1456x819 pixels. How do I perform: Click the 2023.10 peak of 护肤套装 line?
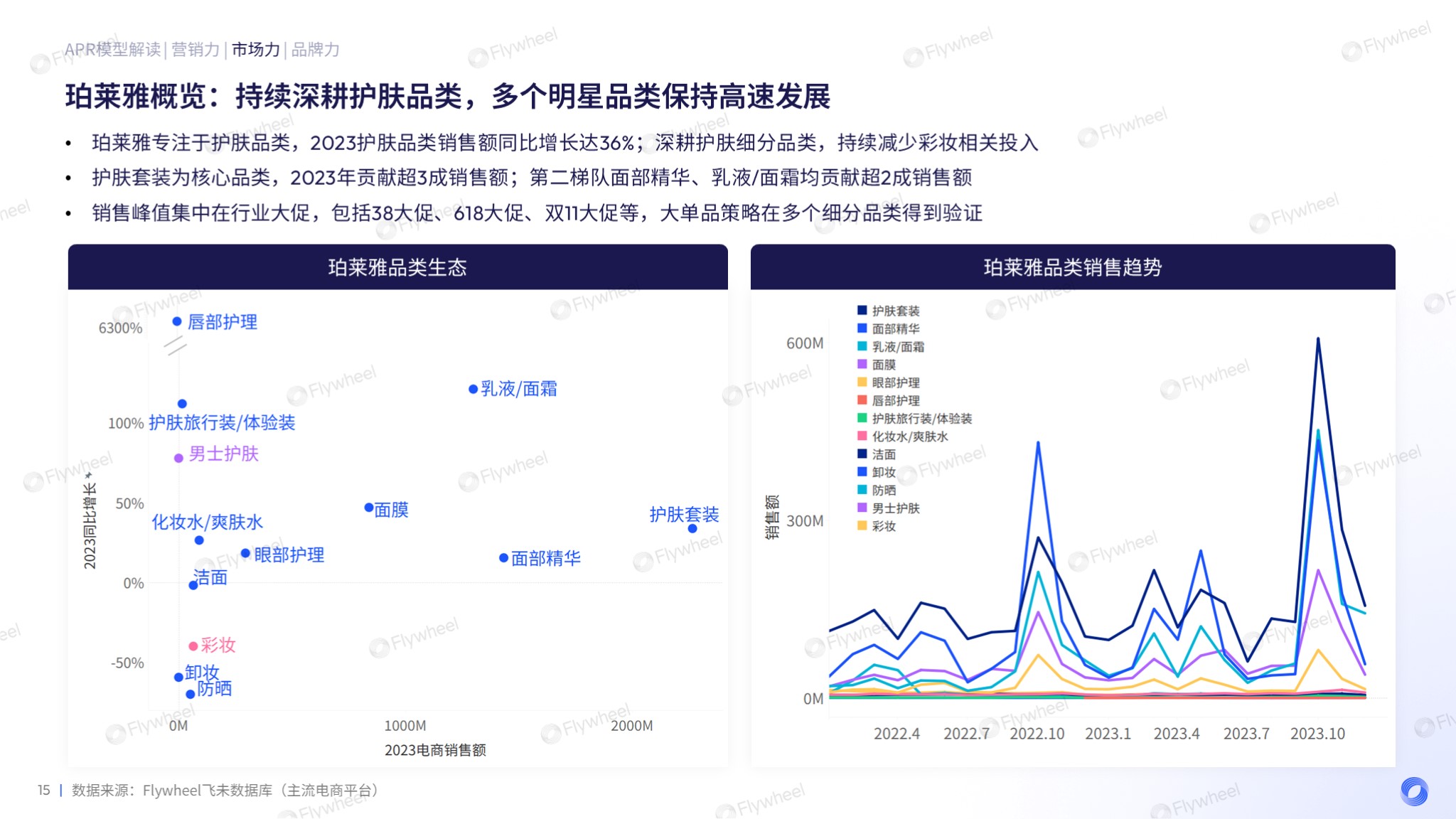[x=1318, y=339]
